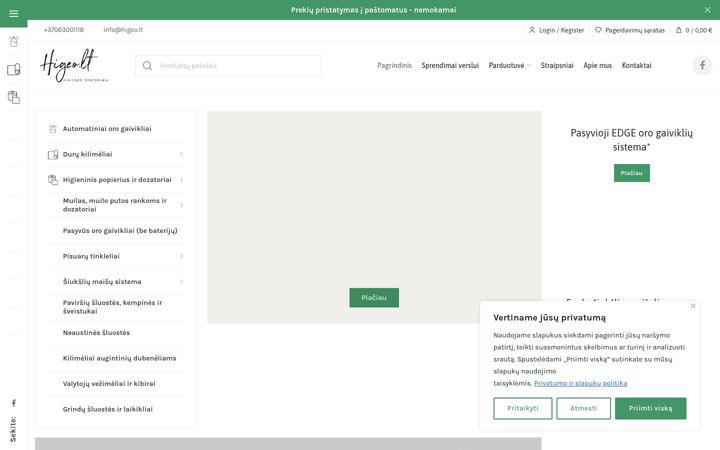Expand the Šiukšlių maišų sistema arrow
720x450 pixels.
click(x=181, y=281)
